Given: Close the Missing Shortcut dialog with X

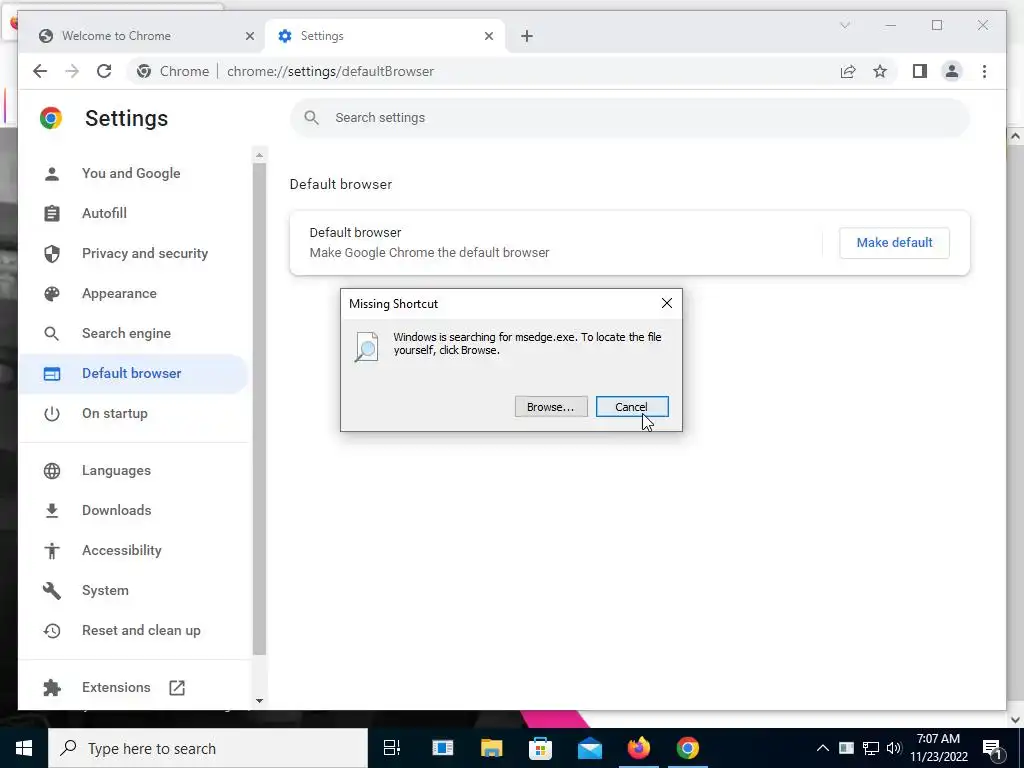Looking at the screenshot, I should coord(666,304).
